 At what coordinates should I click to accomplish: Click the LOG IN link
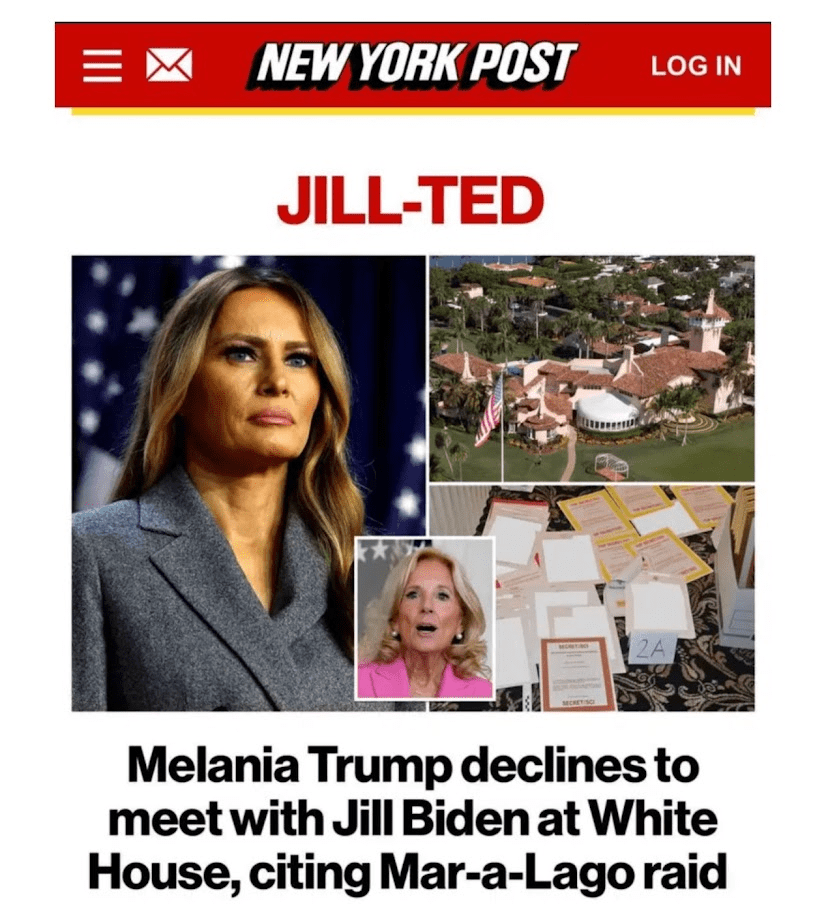pos(696,65)
